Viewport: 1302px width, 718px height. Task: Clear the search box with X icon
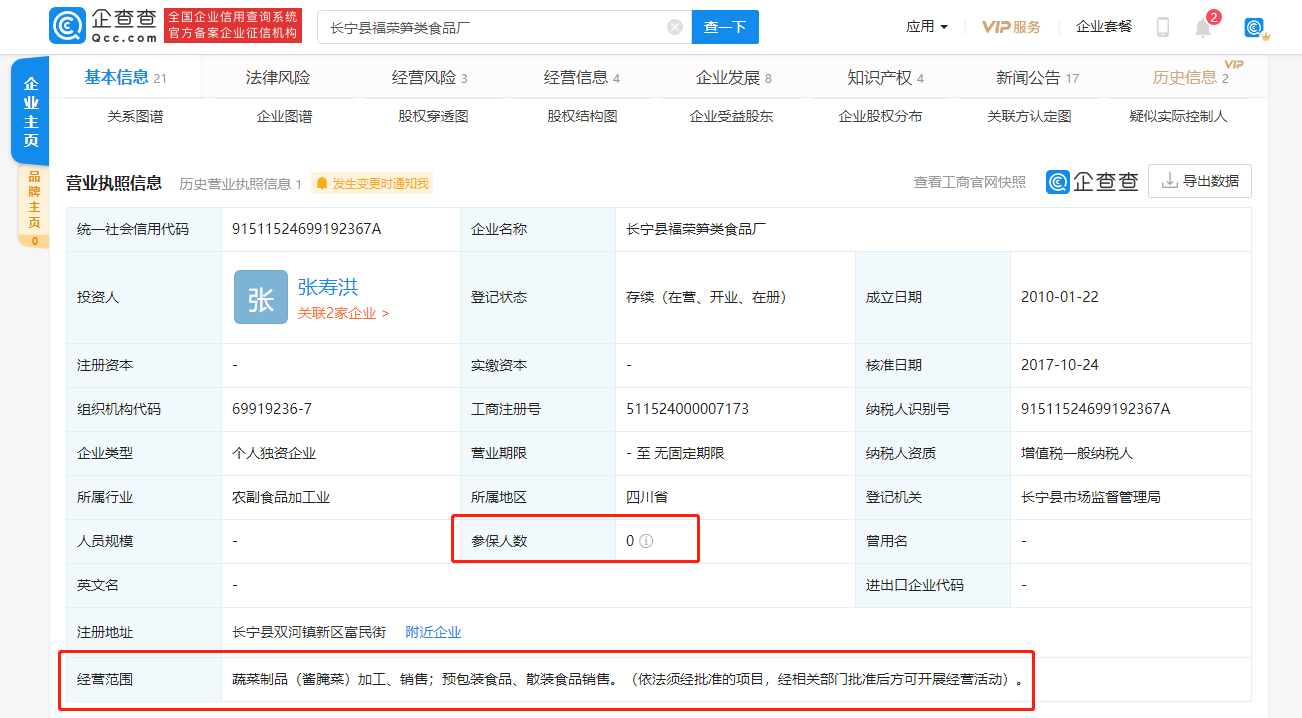tap(675, 27)
